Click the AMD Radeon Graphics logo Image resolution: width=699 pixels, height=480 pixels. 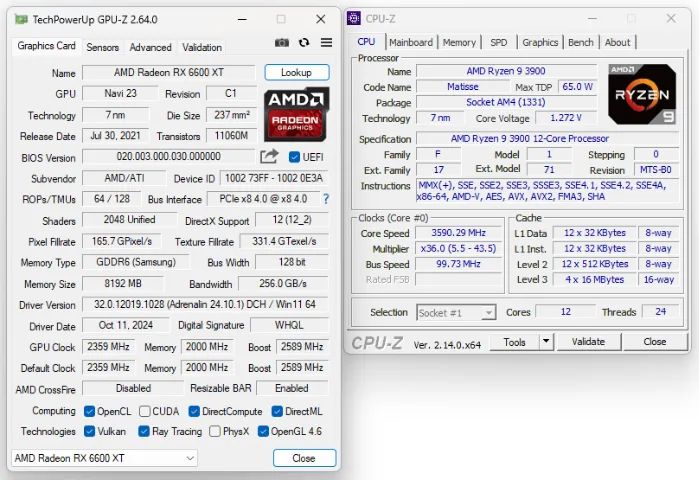(296, 115)
